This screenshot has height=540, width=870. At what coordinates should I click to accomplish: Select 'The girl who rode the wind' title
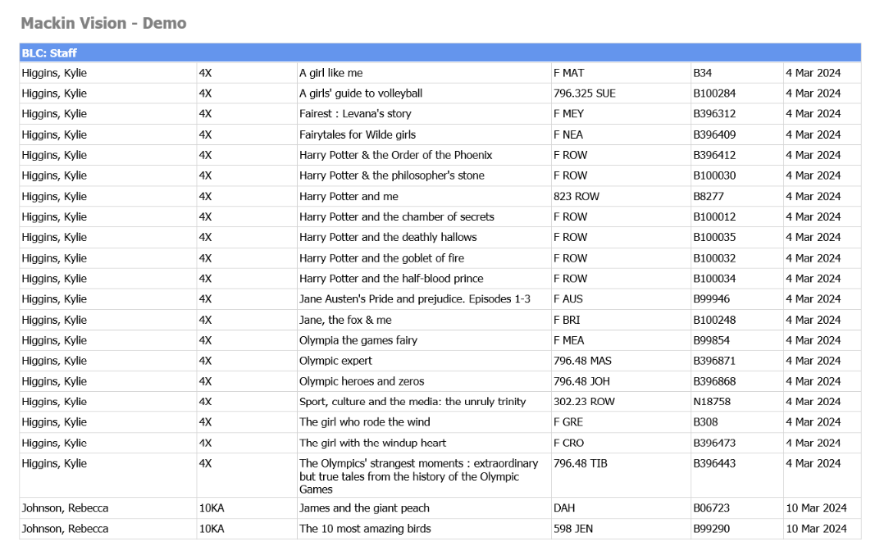365,422
